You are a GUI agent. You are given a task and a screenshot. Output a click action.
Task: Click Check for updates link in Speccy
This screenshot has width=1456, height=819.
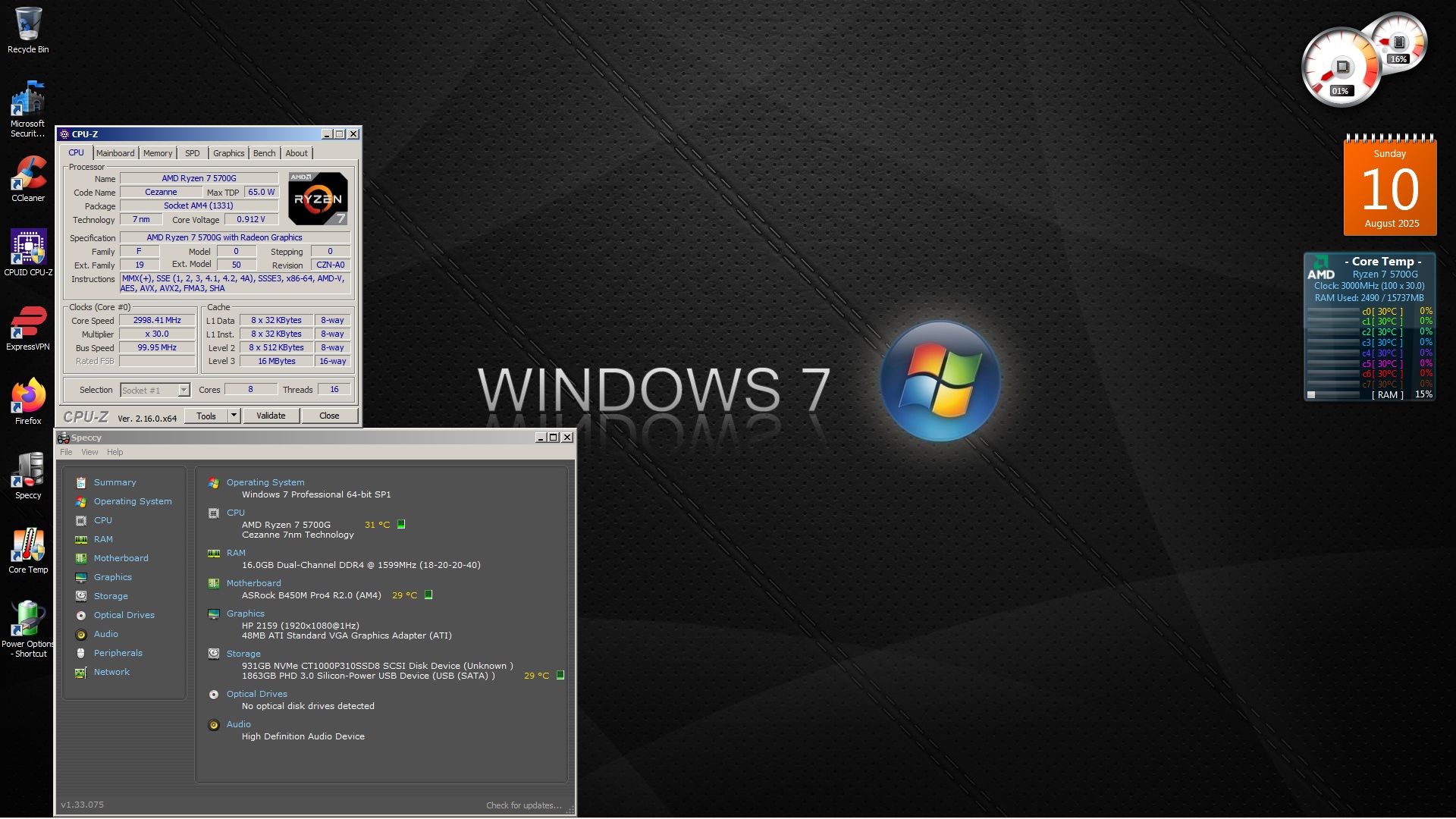[x=523, y=805]
